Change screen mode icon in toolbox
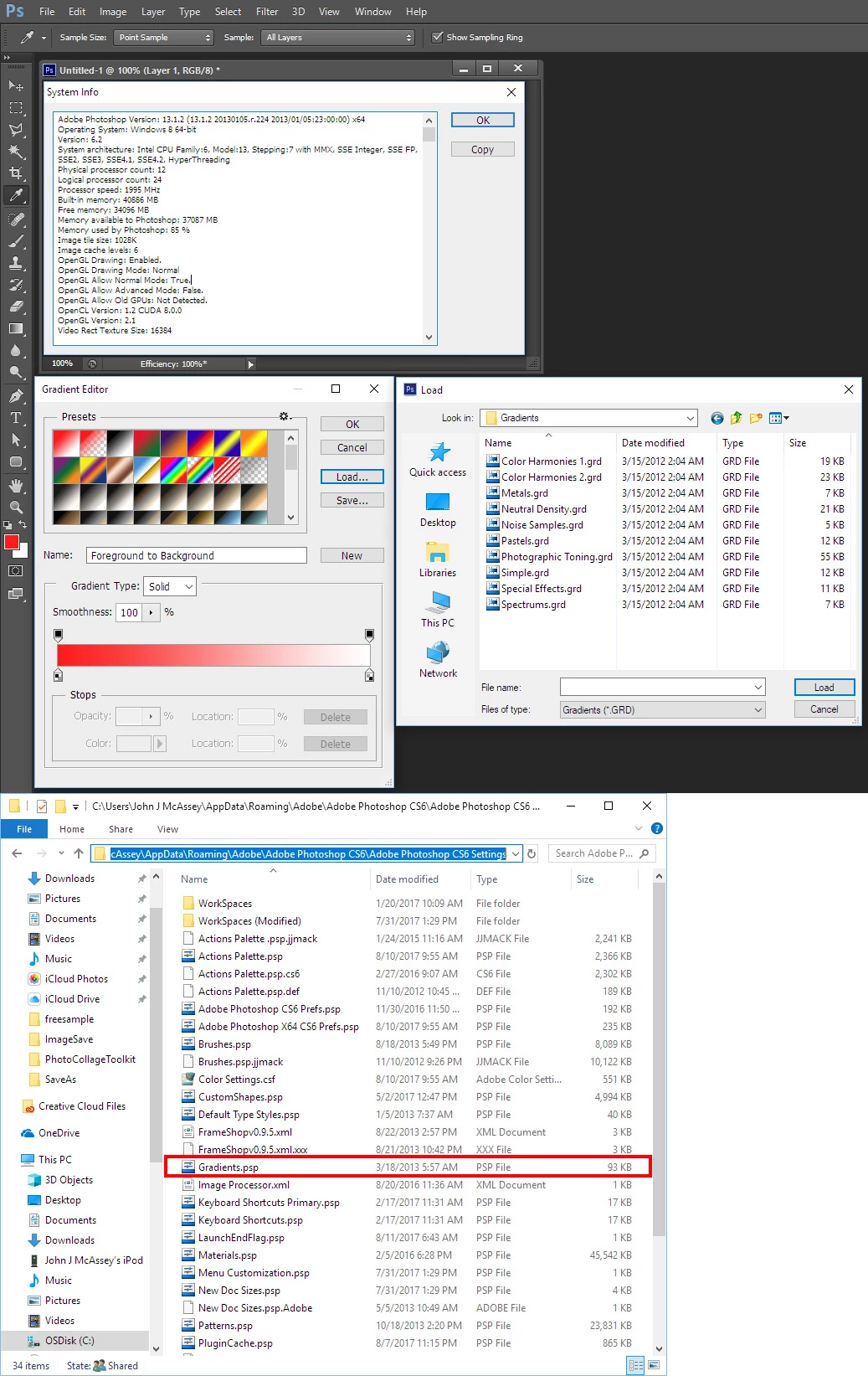Screen dimensions: 868x1376 pos(16,594)
